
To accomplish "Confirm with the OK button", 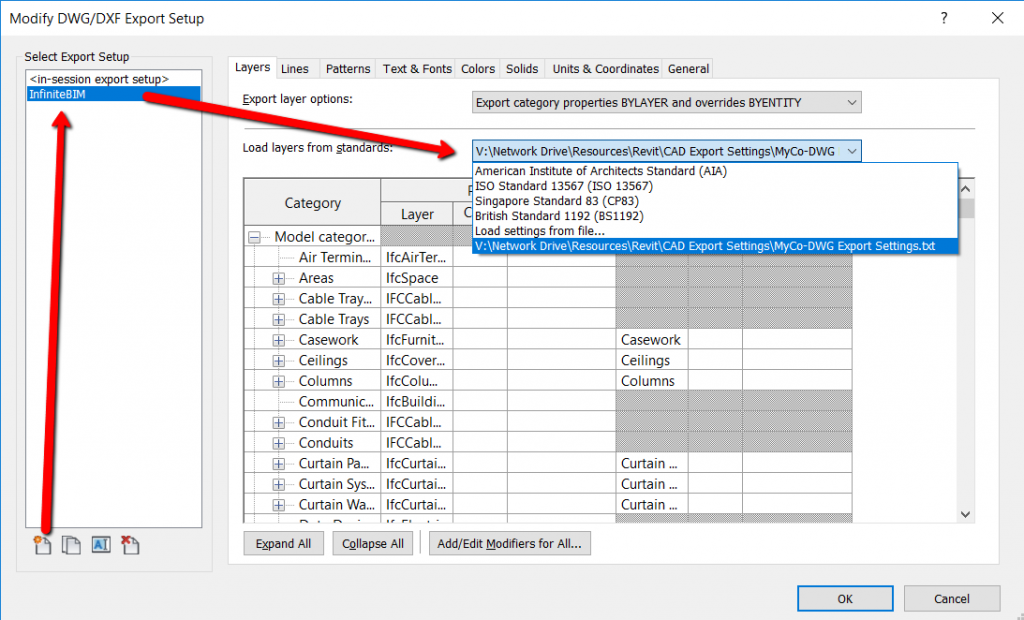I will coord(845,598).
